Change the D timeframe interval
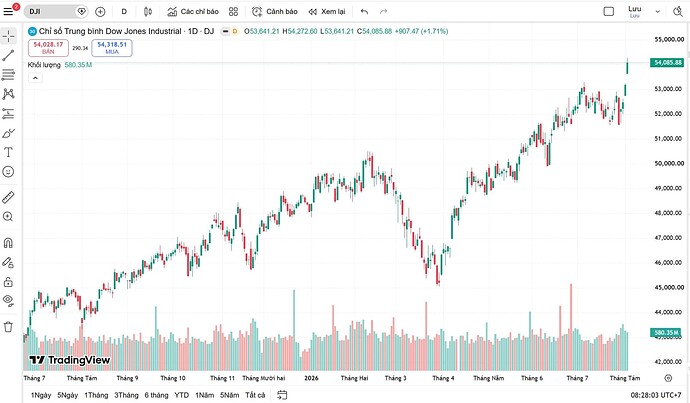 [124, 12]
